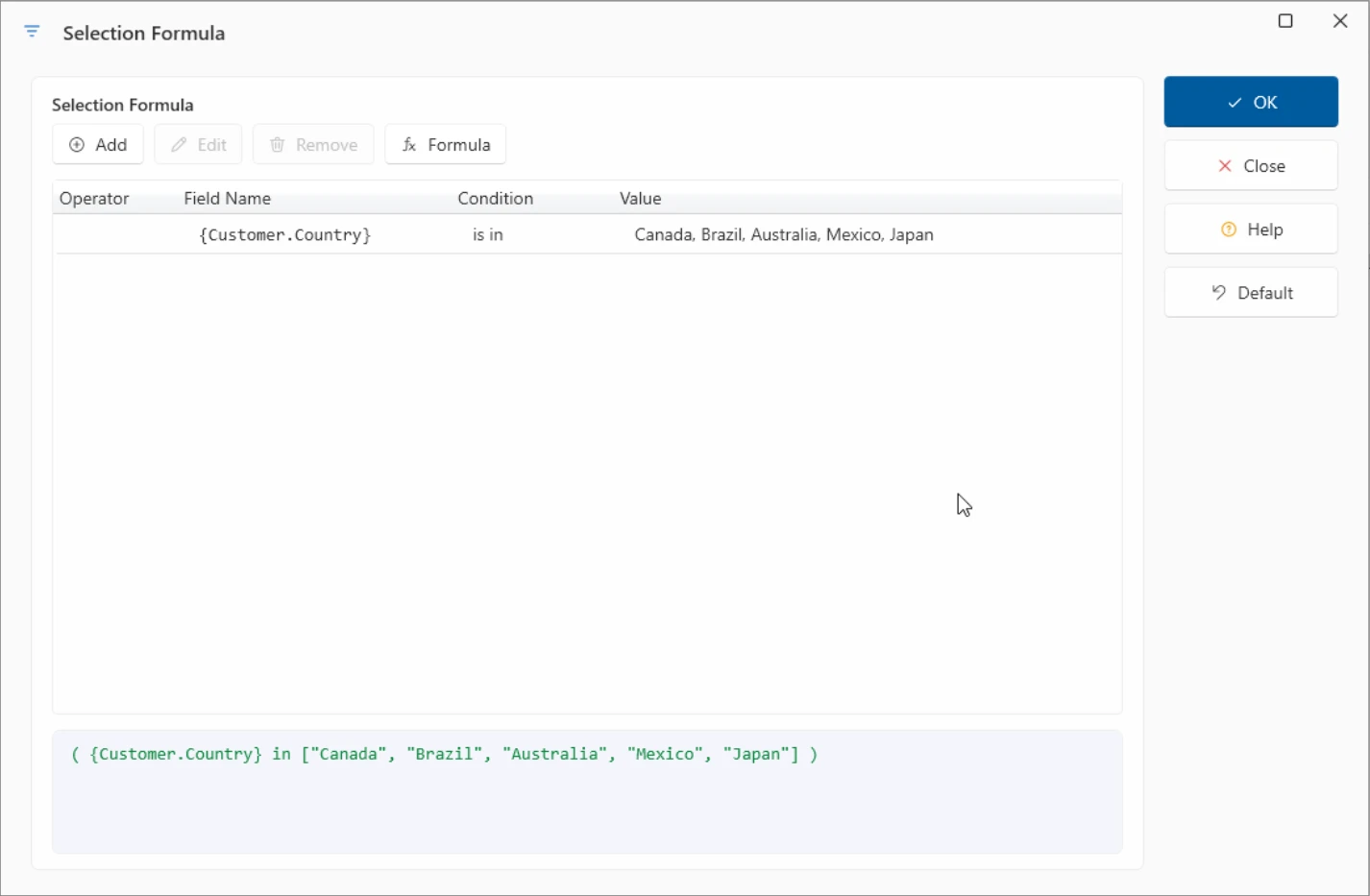Reset using the Default button
This screenshot has width=1370, height=896.
[x=1251, y=292]
